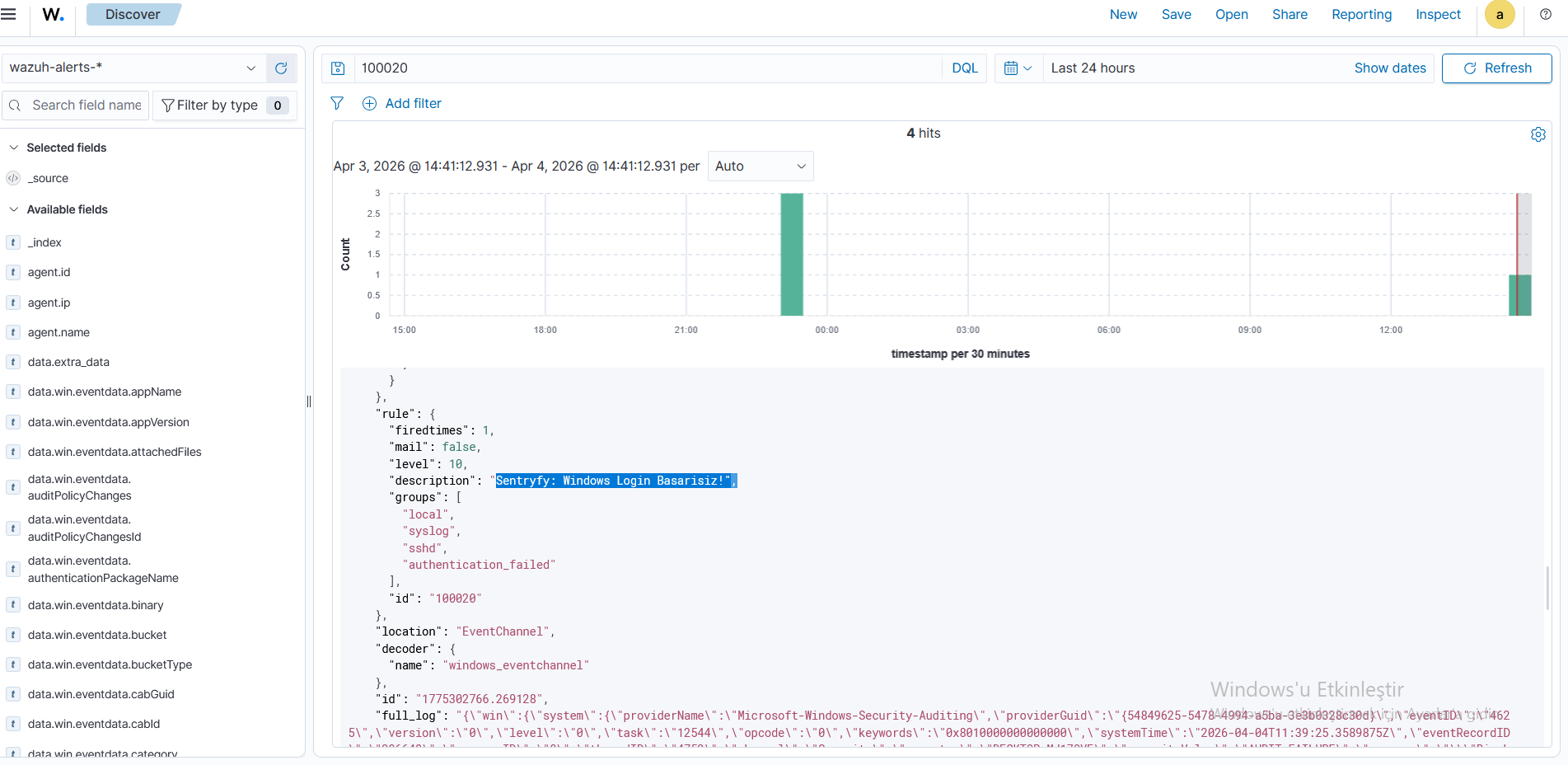This screenshot has width=1568, height=765.
Task: Open chart options gear icon
Action: [x=1538, y=134]
